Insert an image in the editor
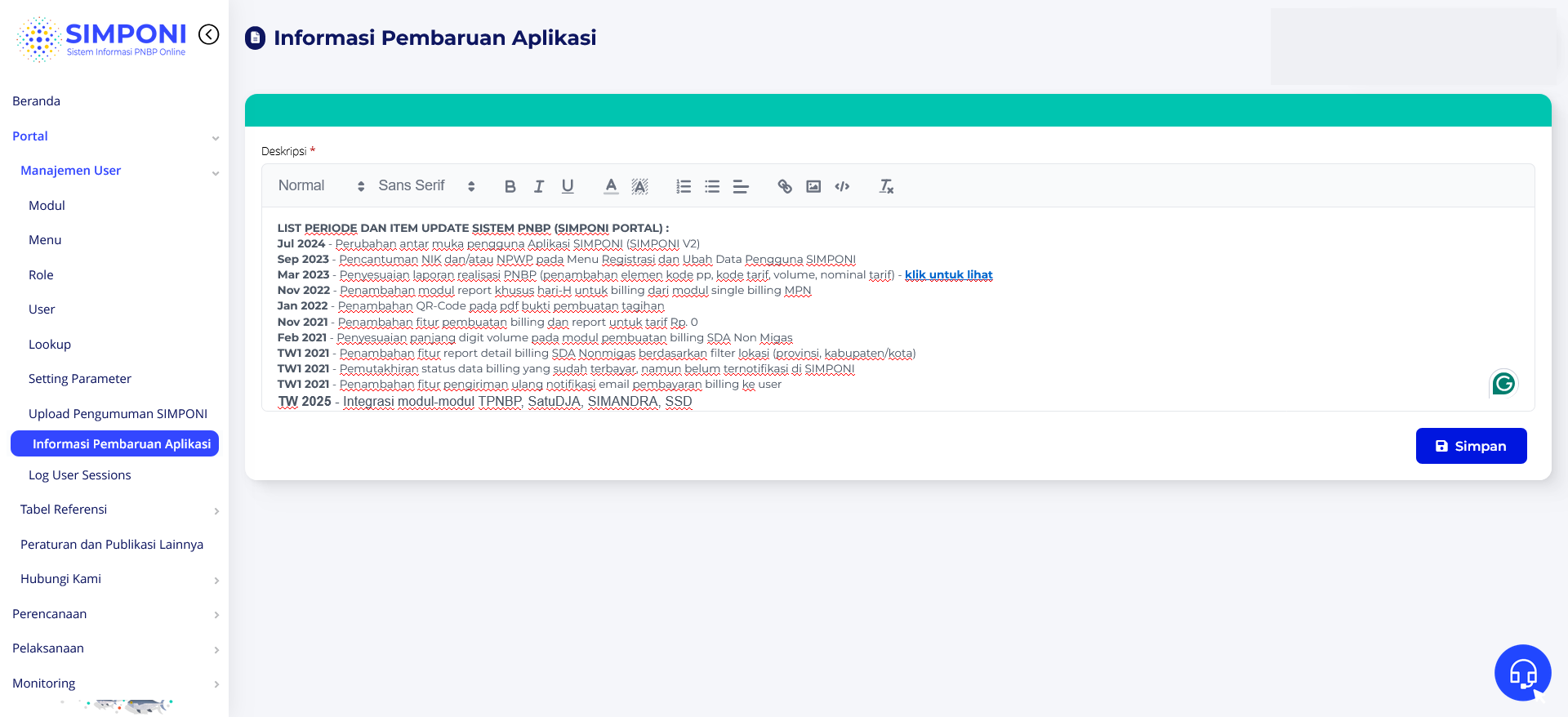1568x717 pixels. point(813,186)
